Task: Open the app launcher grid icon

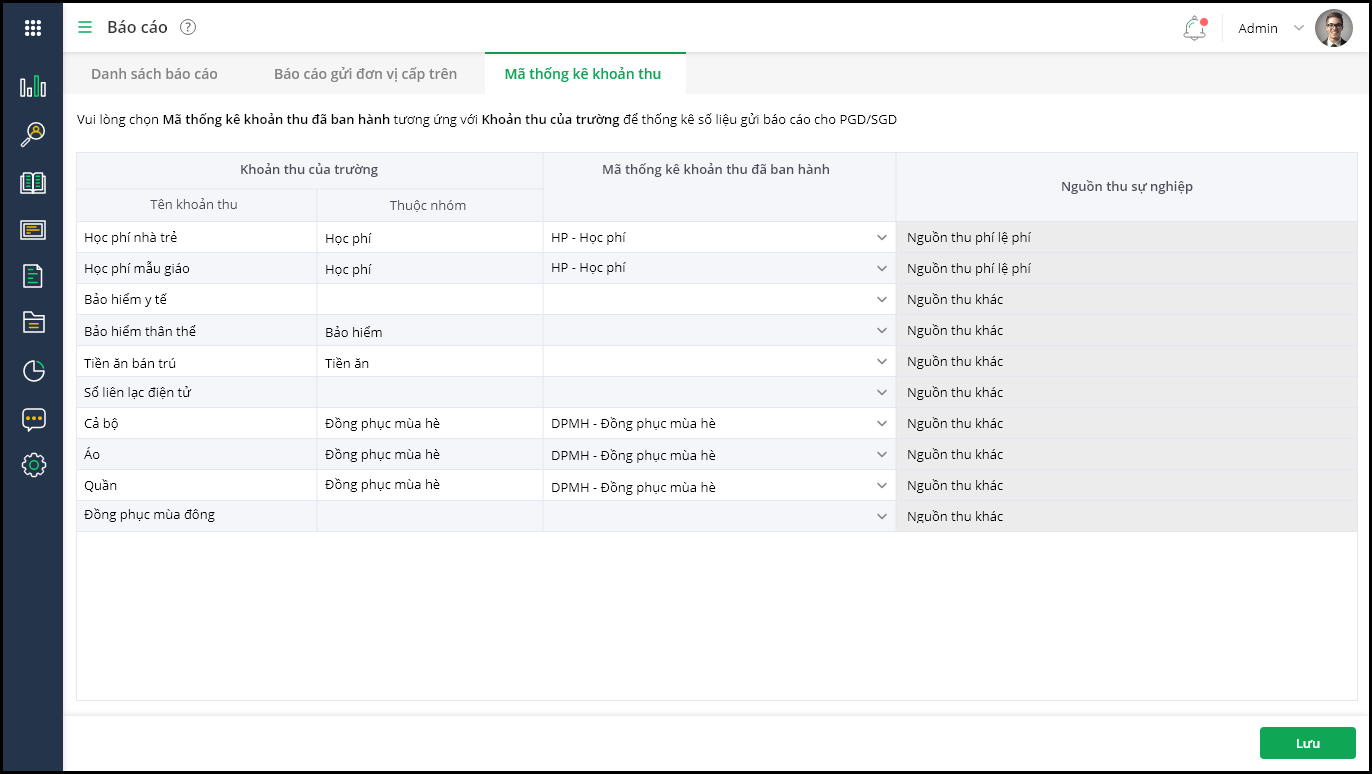Action: pos(33,28)
